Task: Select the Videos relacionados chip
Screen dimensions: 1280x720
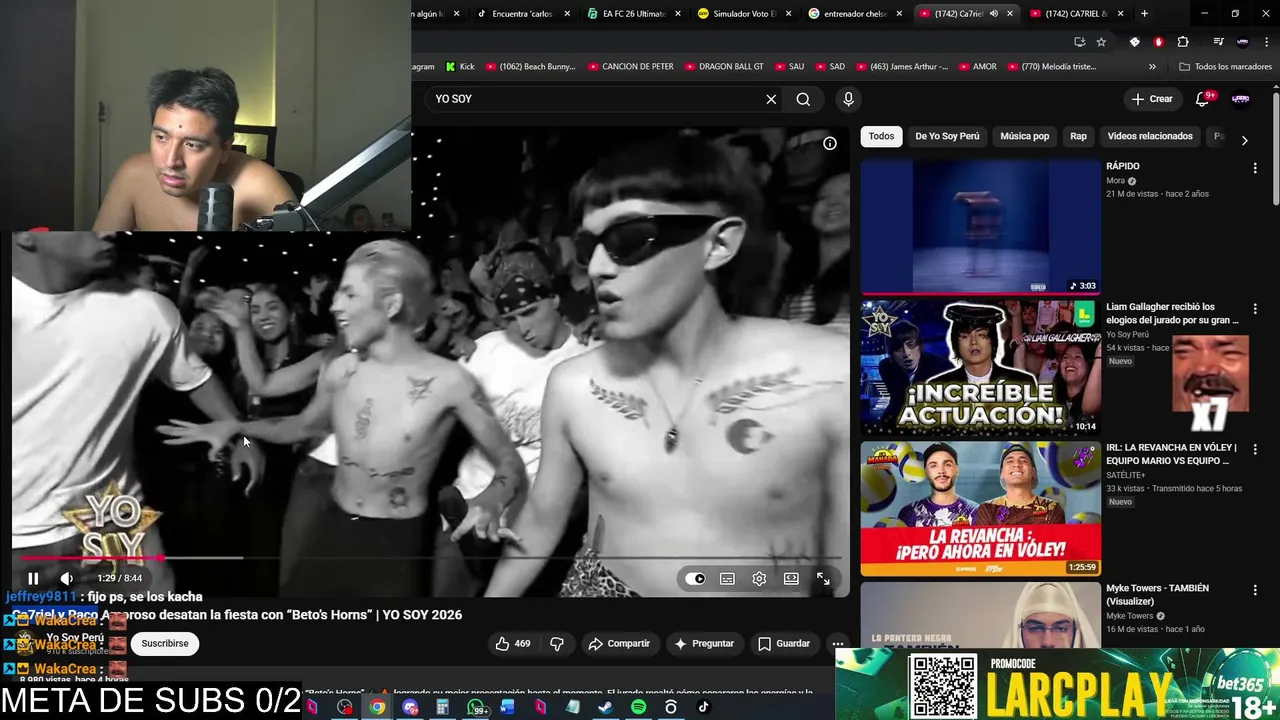Action: [1150, 136]
